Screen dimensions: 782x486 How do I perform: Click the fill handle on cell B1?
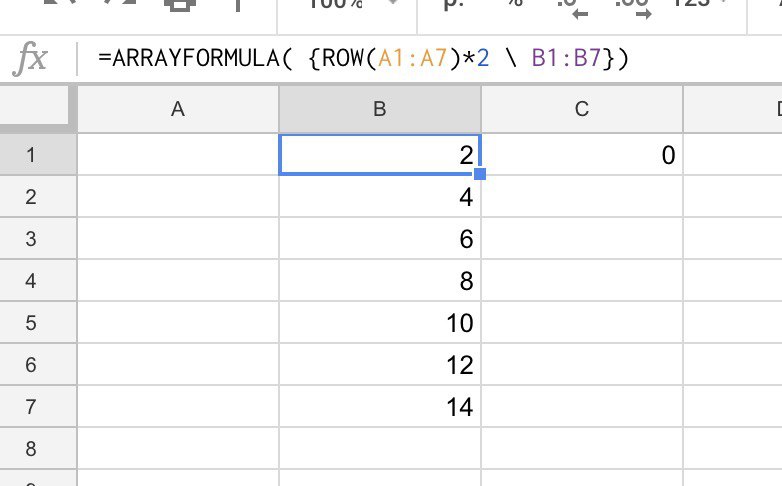tap(480, 174)
